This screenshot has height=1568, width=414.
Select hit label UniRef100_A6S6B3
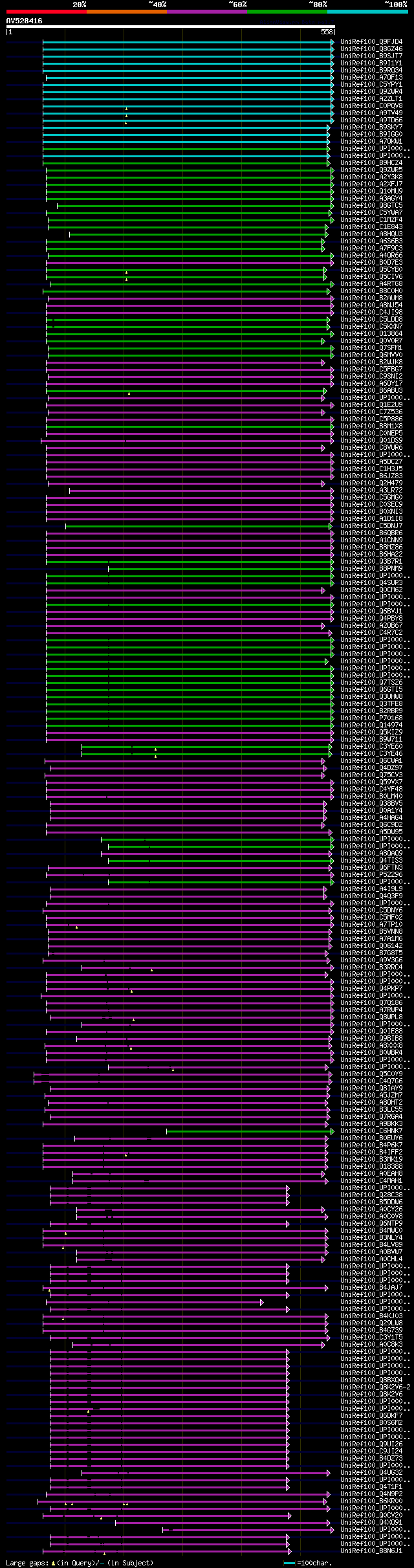coord(371,241)
